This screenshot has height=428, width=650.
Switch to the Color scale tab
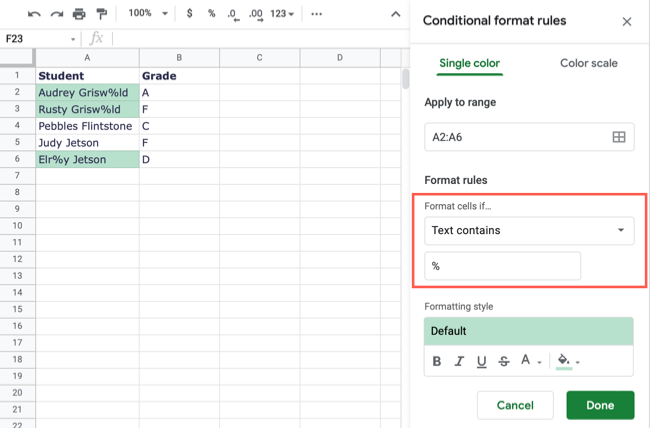(588, 63)
